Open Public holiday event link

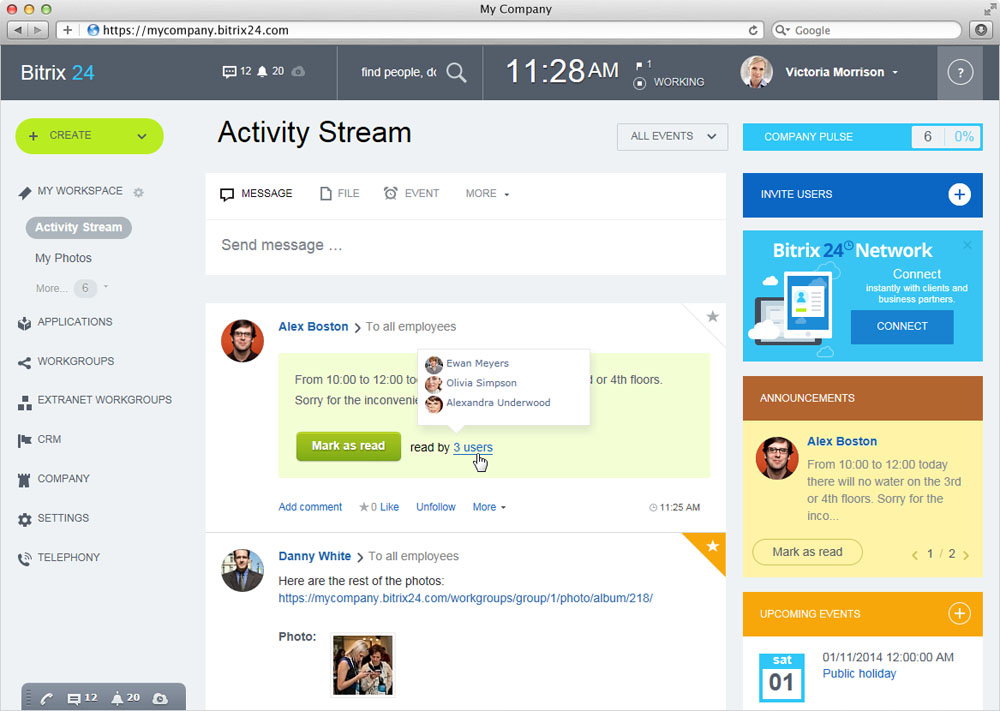pyautogui.click(x=859, y=674)
